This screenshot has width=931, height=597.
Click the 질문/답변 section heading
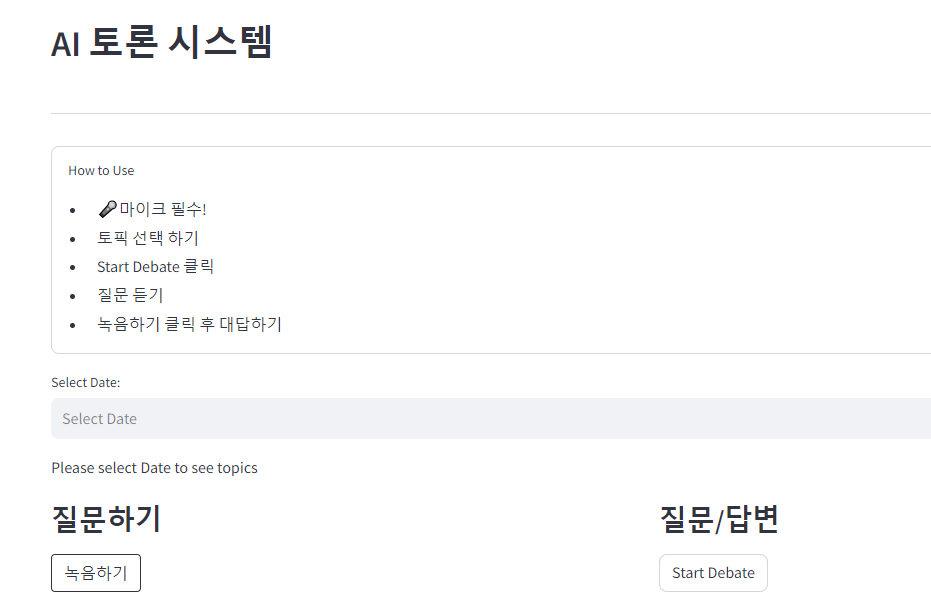tap(719, 519)
